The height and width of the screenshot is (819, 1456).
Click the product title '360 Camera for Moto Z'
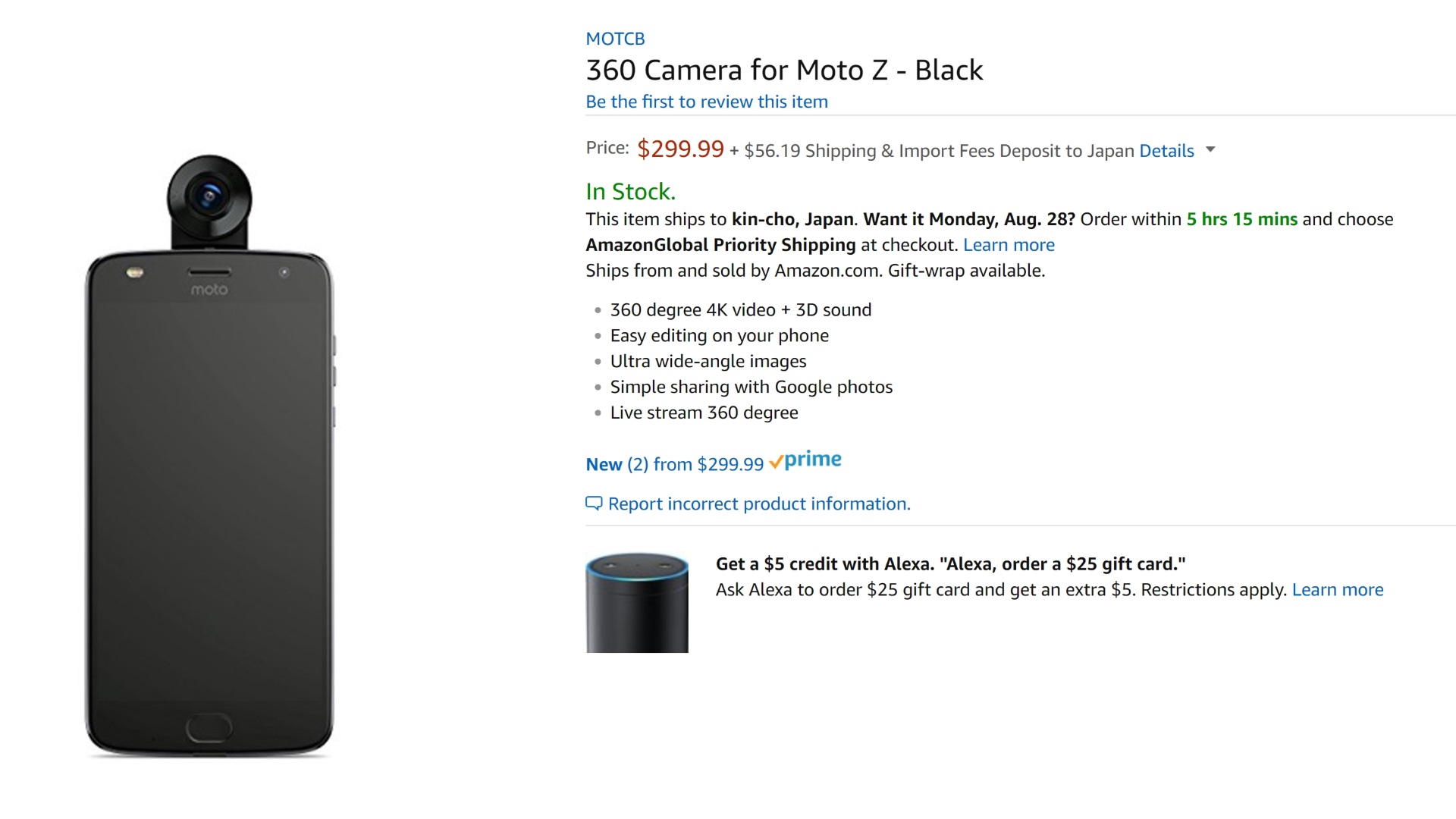783,71
